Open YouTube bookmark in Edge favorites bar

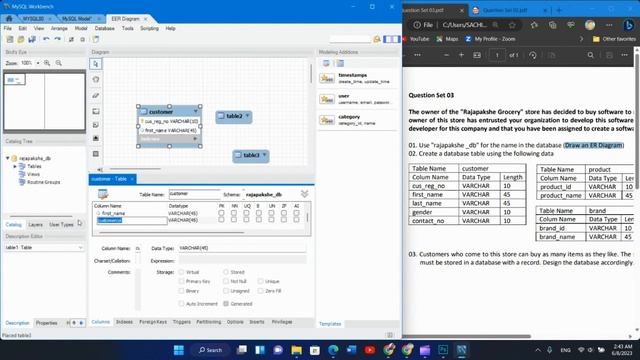click(x=416, y=39)
